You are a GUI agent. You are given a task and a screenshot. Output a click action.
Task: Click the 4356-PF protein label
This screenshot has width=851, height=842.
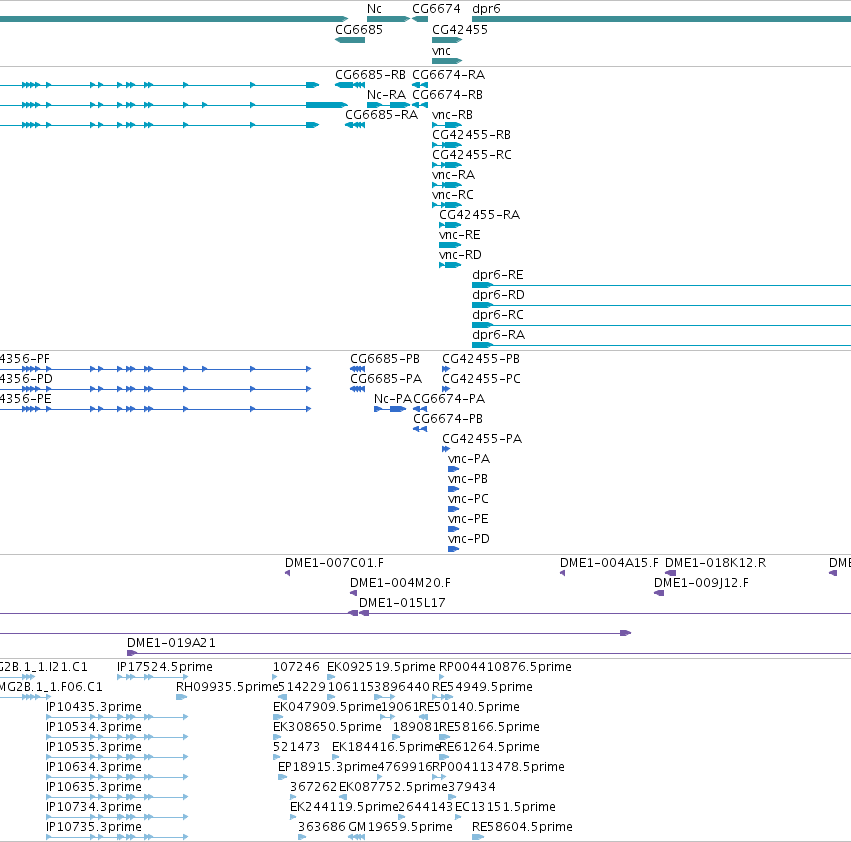[24, 358]
